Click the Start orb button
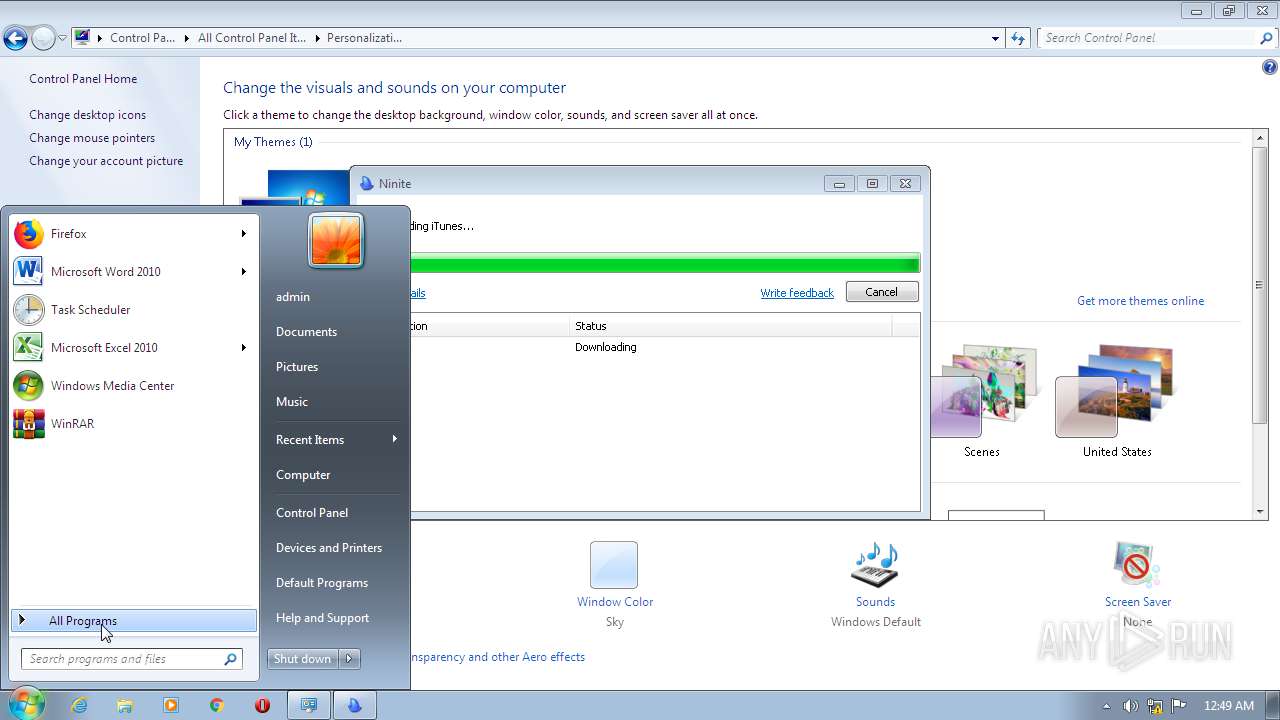This screenshot has height=720, width=1280. click(26, 704)
